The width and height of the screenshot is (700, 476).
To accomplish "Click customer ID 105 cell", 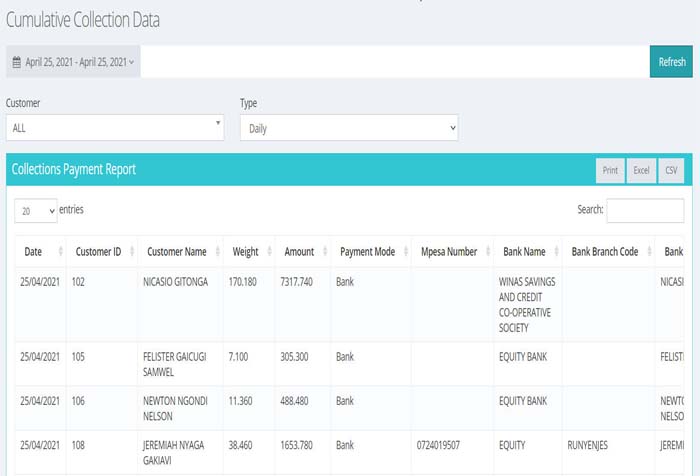I will pos(102,364).
